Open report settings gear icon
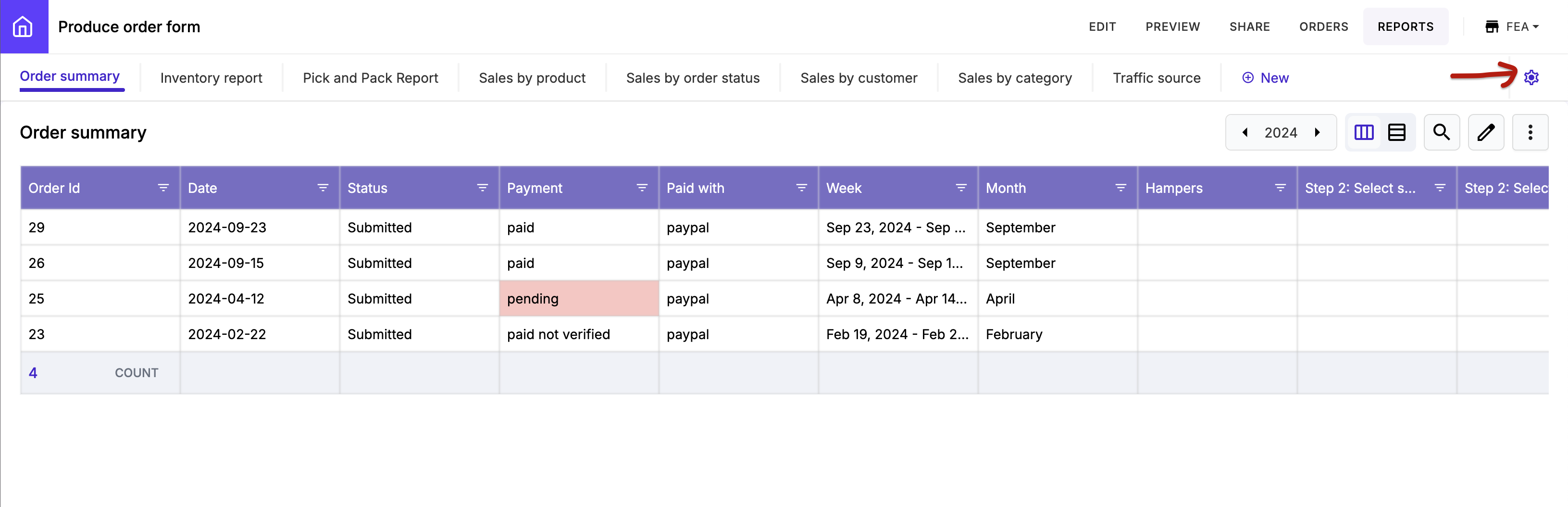 [x=1531, y=77]
